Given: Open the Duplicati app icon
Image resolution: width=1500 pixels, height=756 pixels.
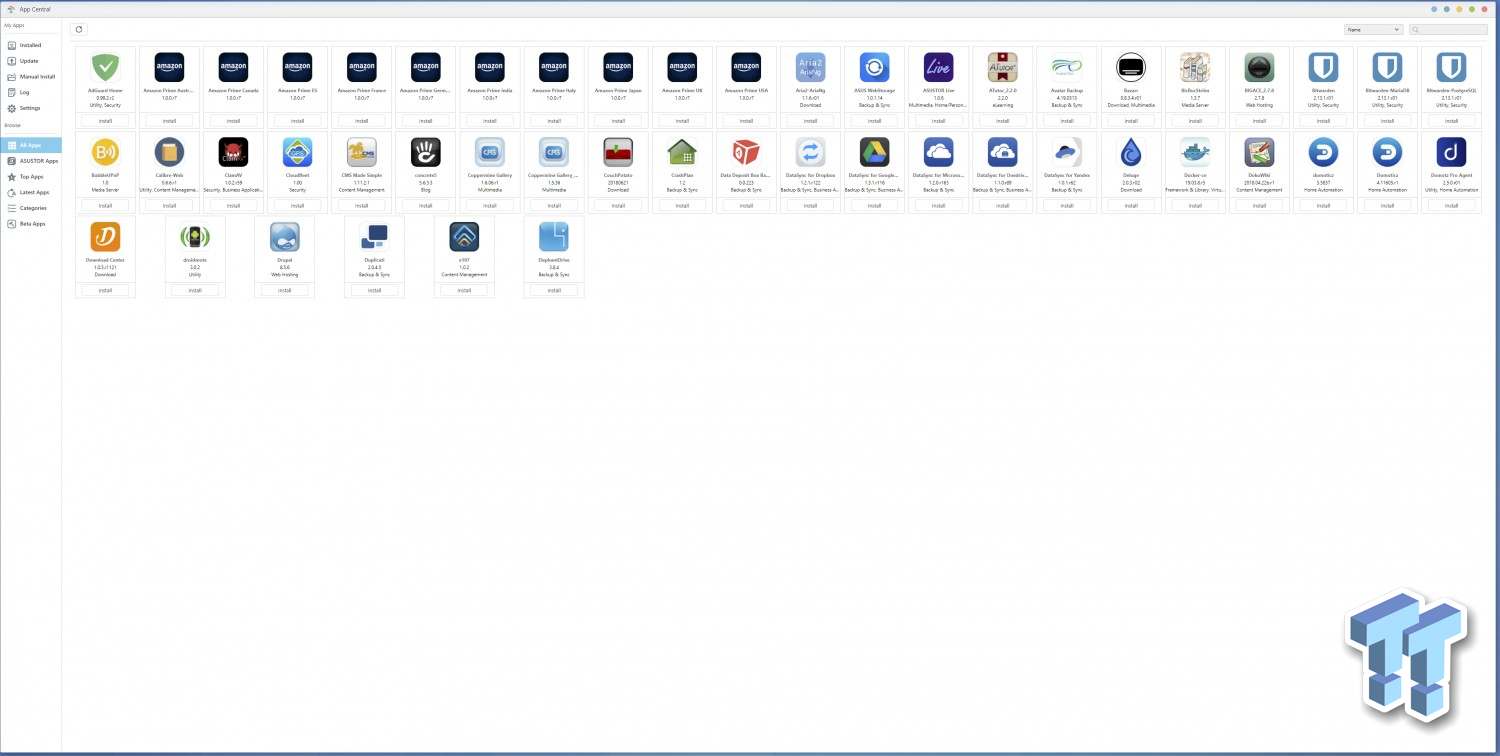Looking at the screenshot, I should click(x=374, y=237).
